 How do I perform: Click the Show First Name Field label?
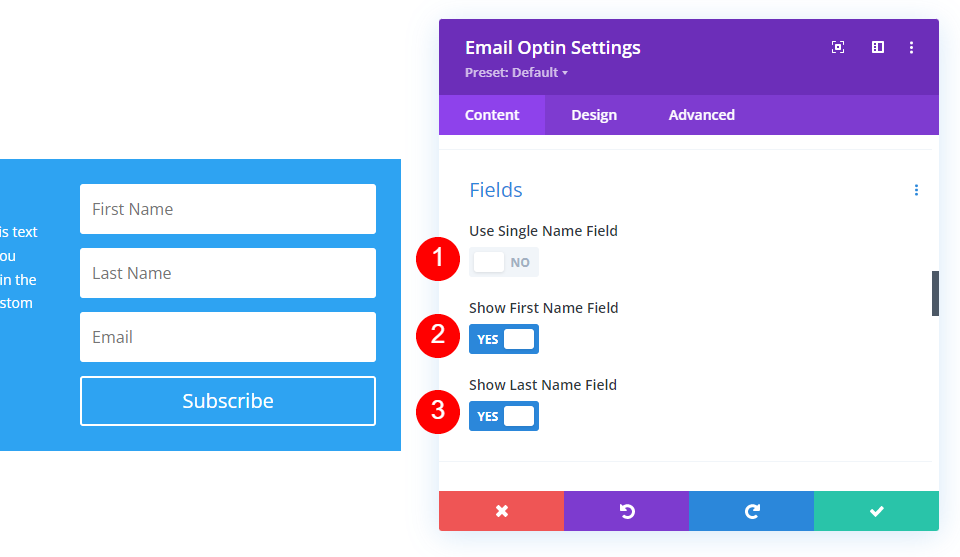click(544, 308)
